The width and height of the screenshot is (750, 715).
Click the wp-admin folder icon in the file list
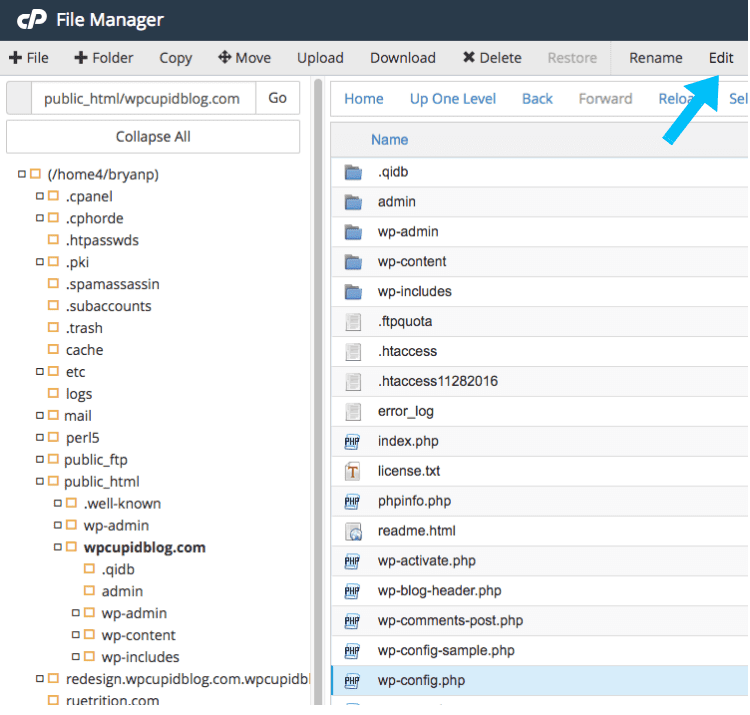(353, 232)
